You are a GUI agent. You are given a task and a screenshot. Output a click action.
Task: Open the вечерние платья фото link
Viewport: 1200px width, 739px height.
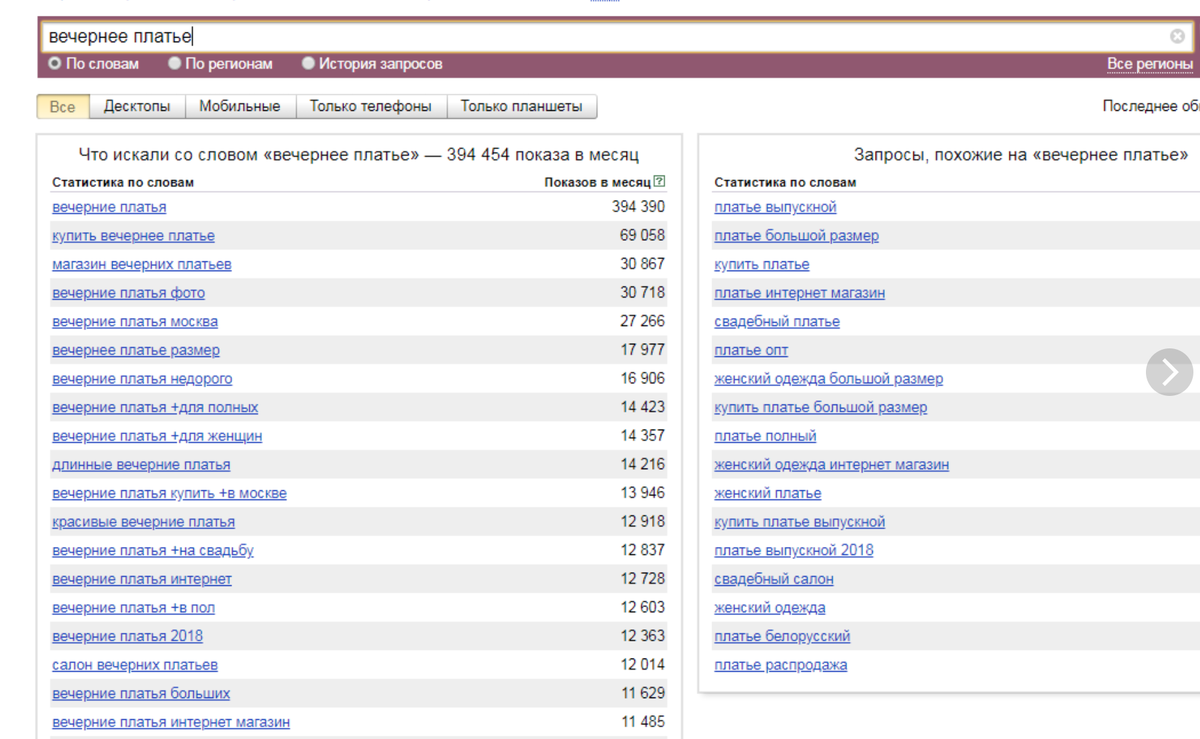[x=128, y=293]
